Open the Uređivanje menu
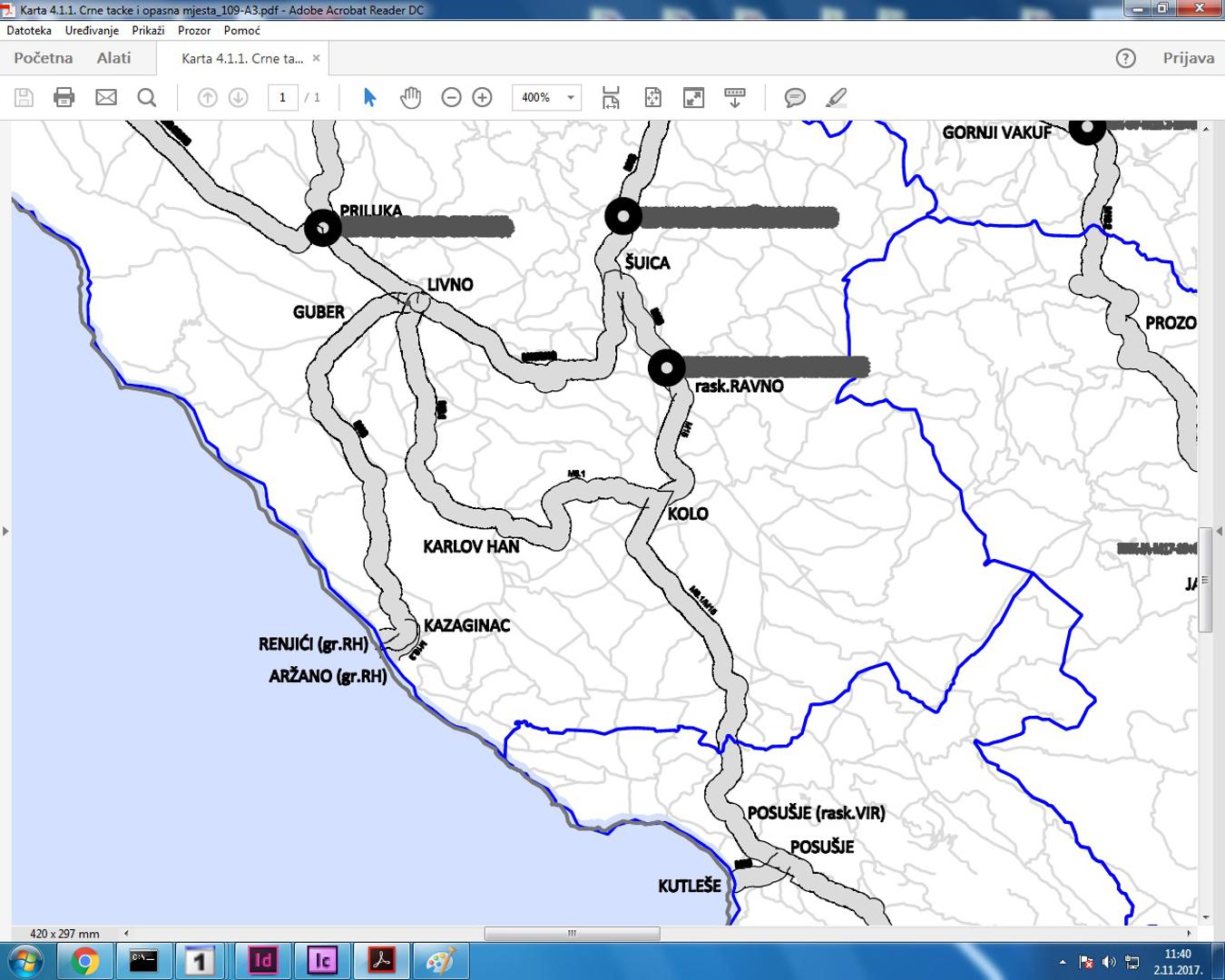This screenshot has height=980, width=1225. [x=92, y=30]
